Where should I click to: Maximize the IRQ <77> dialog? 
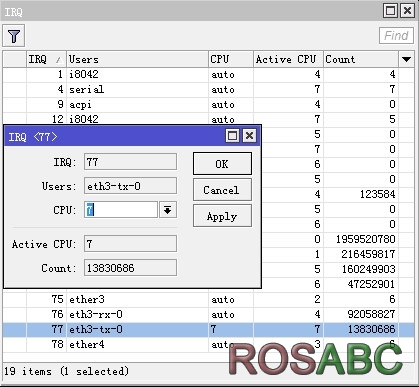(232, 136)
